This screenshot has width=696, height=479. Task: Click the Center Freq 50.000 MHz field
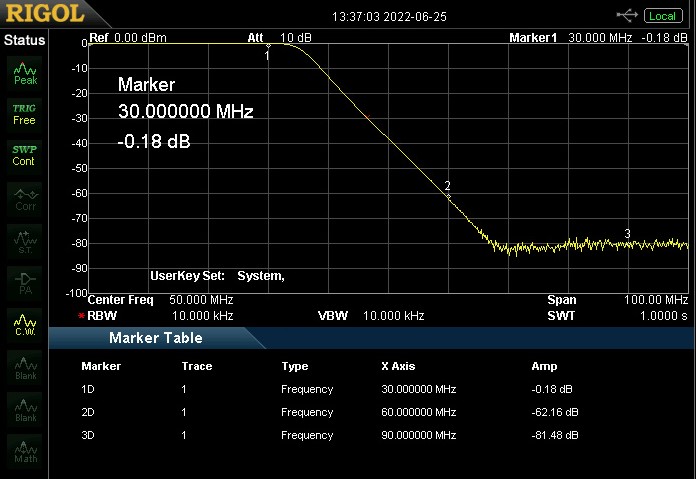coord(160,300)
